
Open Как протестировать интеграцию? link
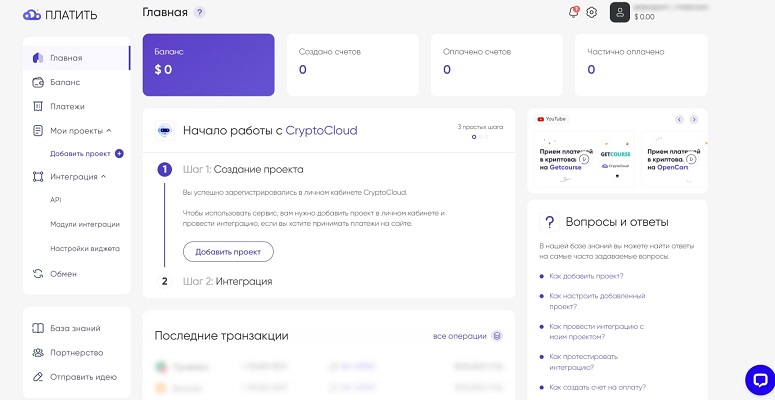coord(584,362)
